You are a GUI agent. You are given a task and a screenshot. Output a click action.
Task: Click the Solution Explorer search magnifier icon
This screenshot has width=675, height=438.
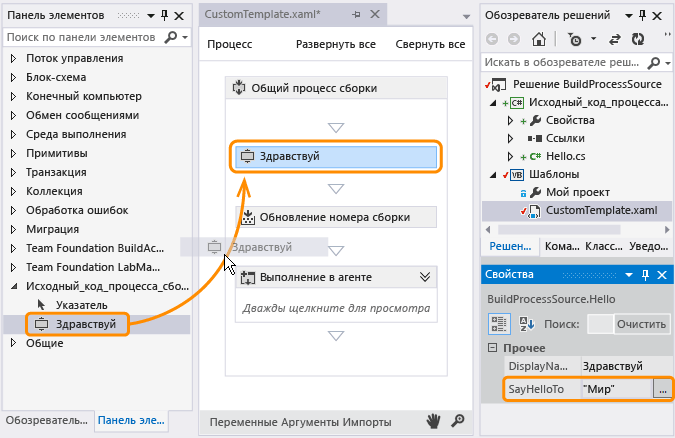click(x=653, y=63)
